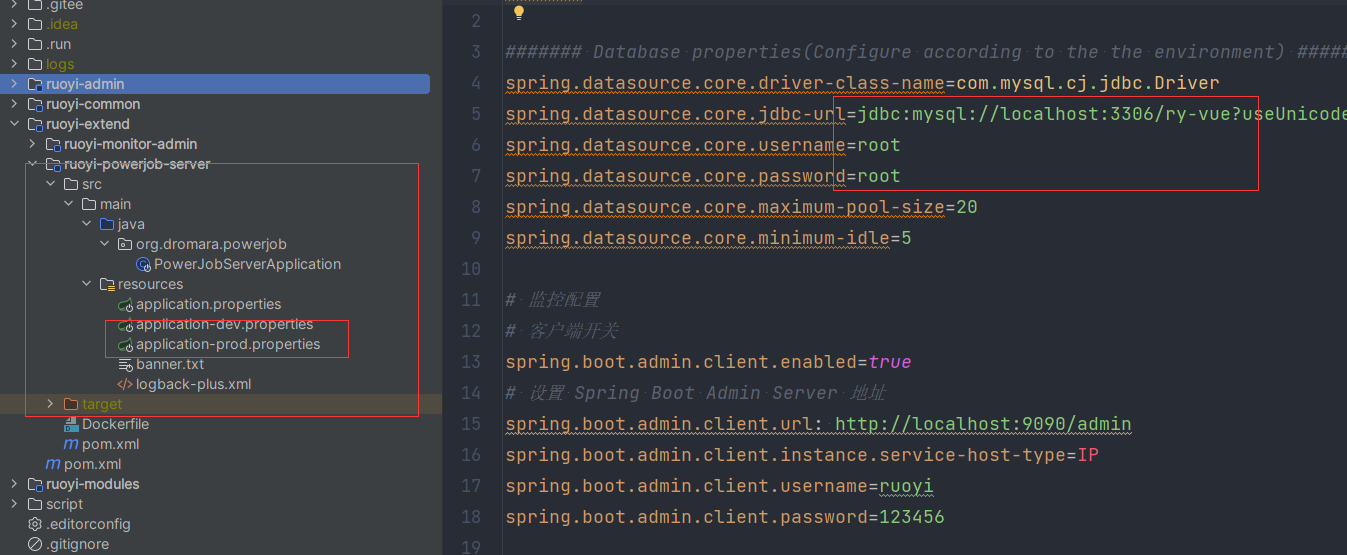Click the PowerJobServerApplication class icon

click(143, 264)
